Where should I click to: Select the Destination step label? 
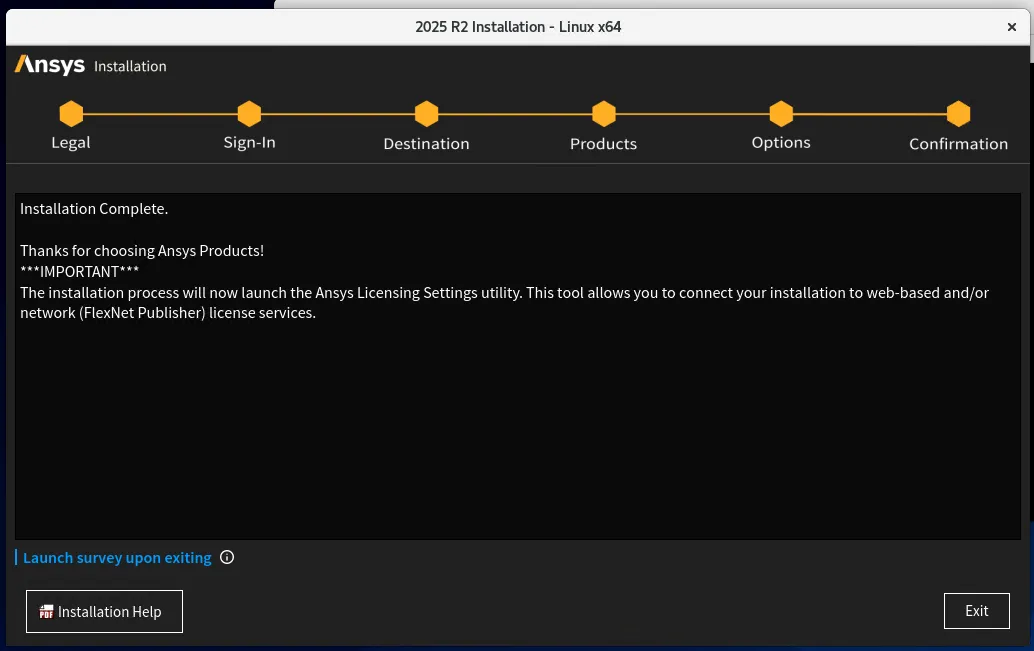point(427,144)
